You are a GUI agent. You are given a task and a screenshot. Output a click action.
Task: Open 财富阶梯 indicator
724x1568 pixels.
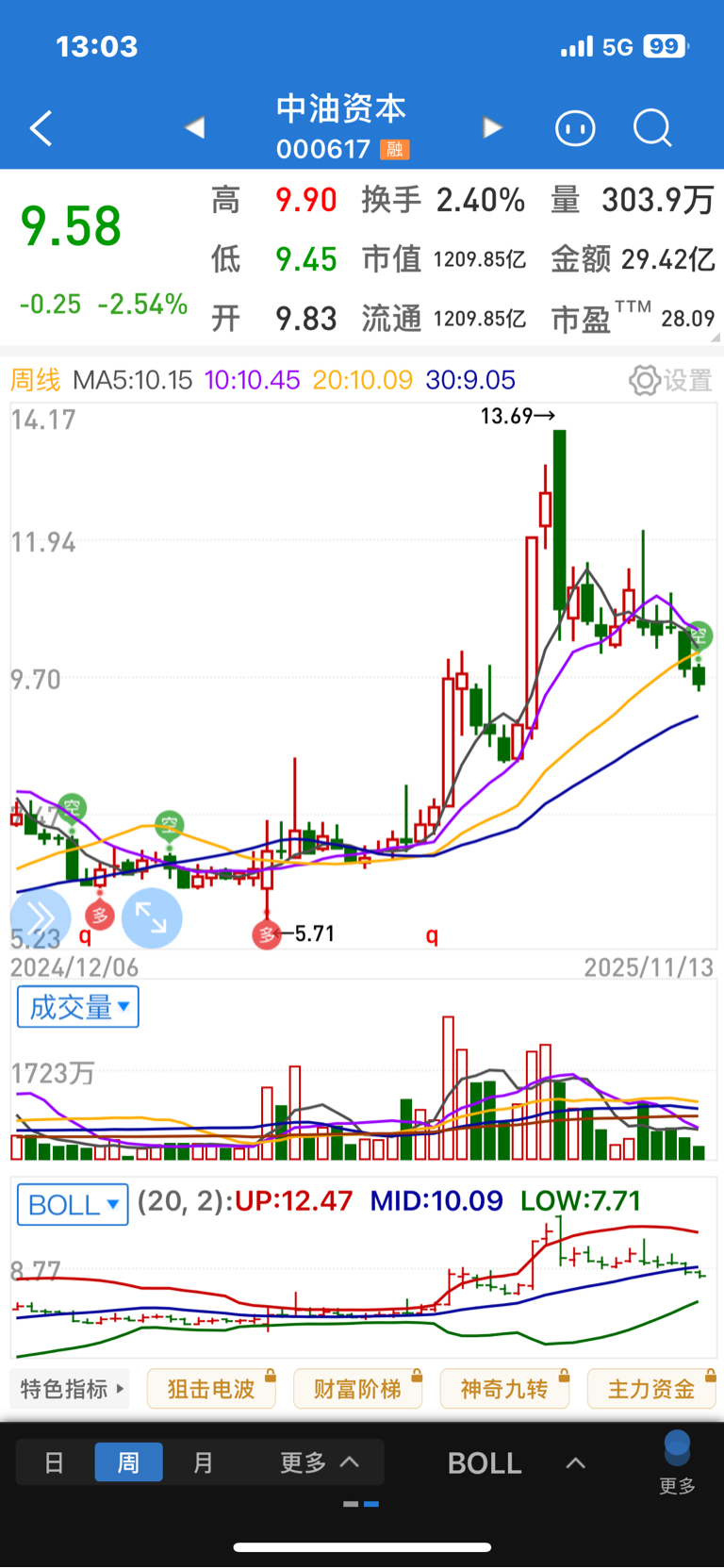click(x=357, y=1389)
